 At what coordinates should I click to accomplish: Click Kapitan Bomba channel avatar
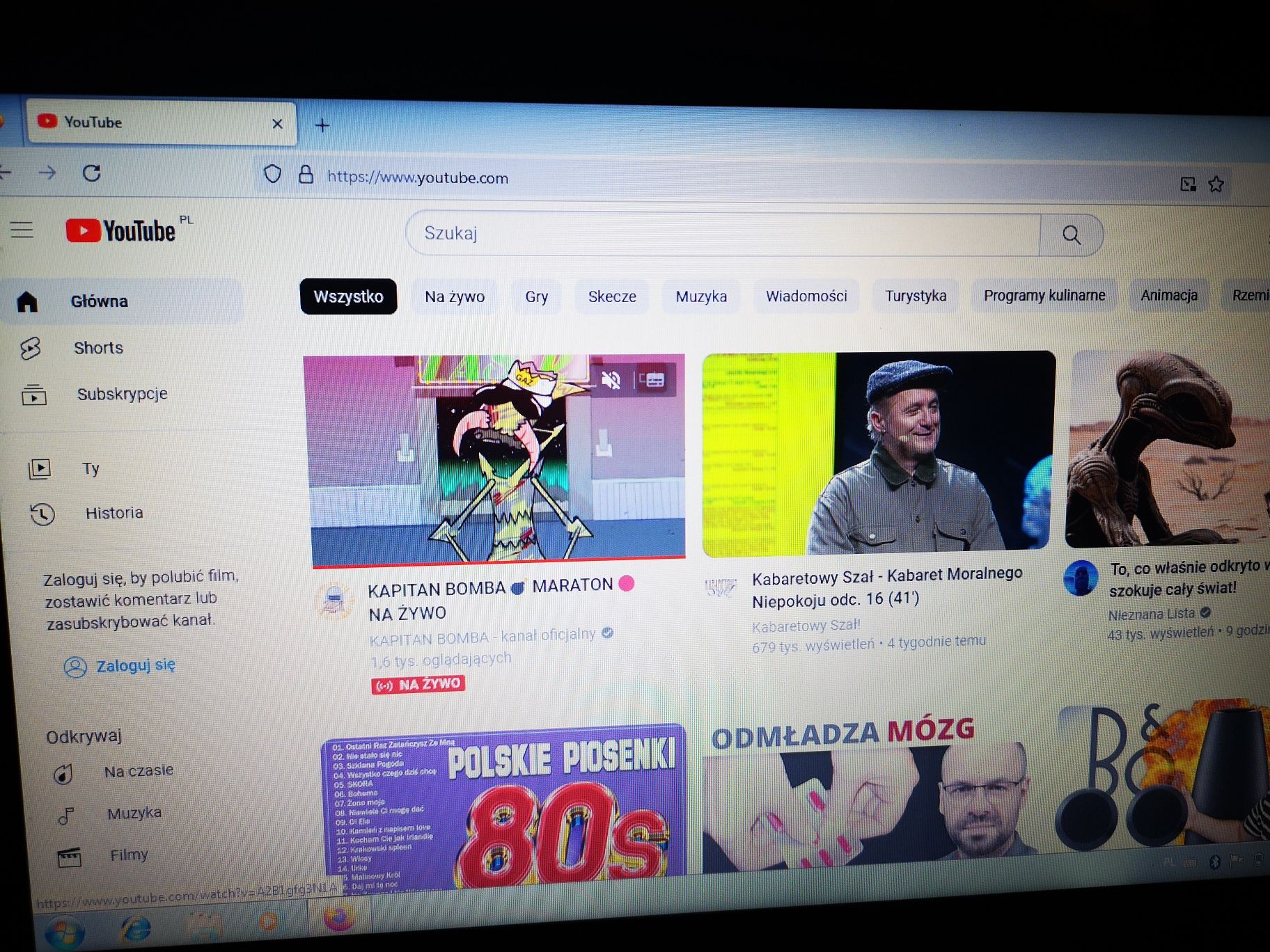pos(334,600)
